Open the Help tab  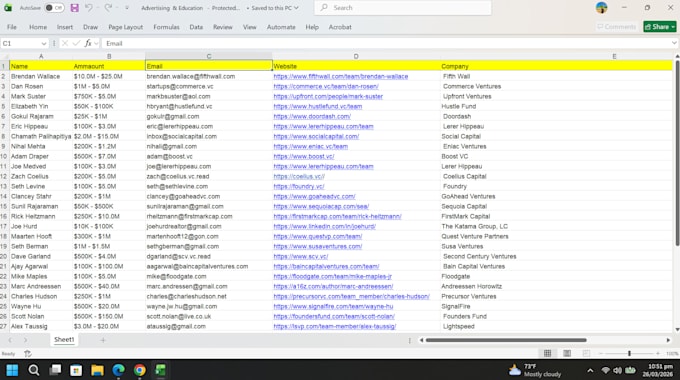point(312,27)
